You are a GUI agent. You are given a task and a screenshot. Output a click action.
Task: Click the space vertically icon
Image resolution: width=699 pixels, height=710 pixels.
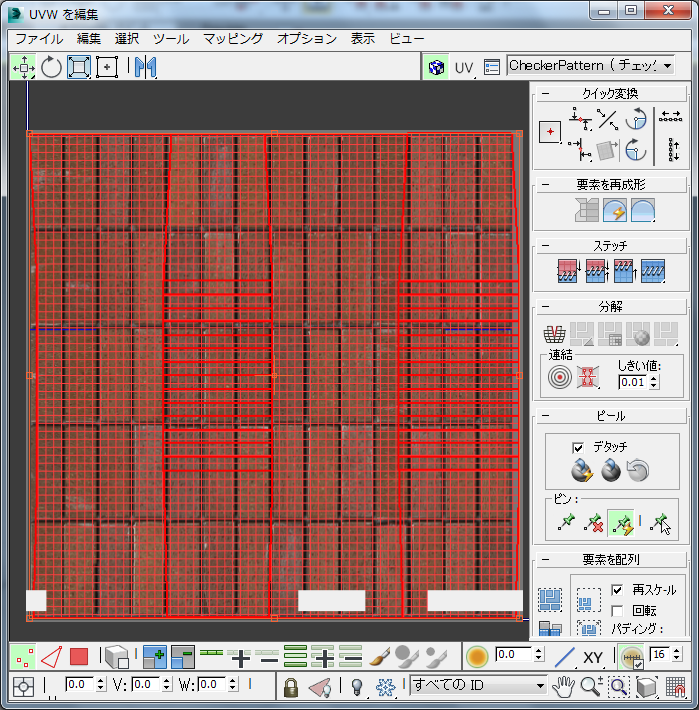(x=673, y=150)
